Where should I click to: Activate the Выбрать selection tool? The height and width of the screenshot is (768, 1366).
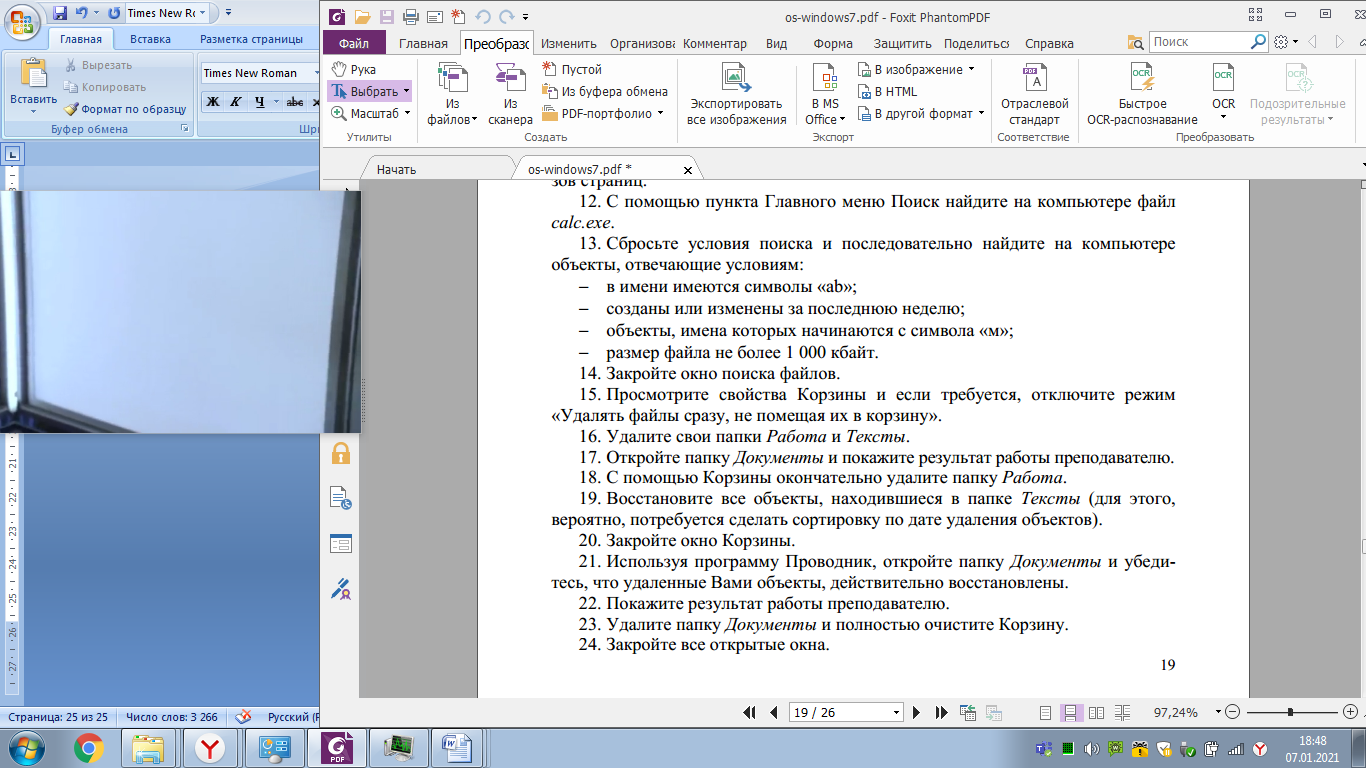(x=369, y=91)
